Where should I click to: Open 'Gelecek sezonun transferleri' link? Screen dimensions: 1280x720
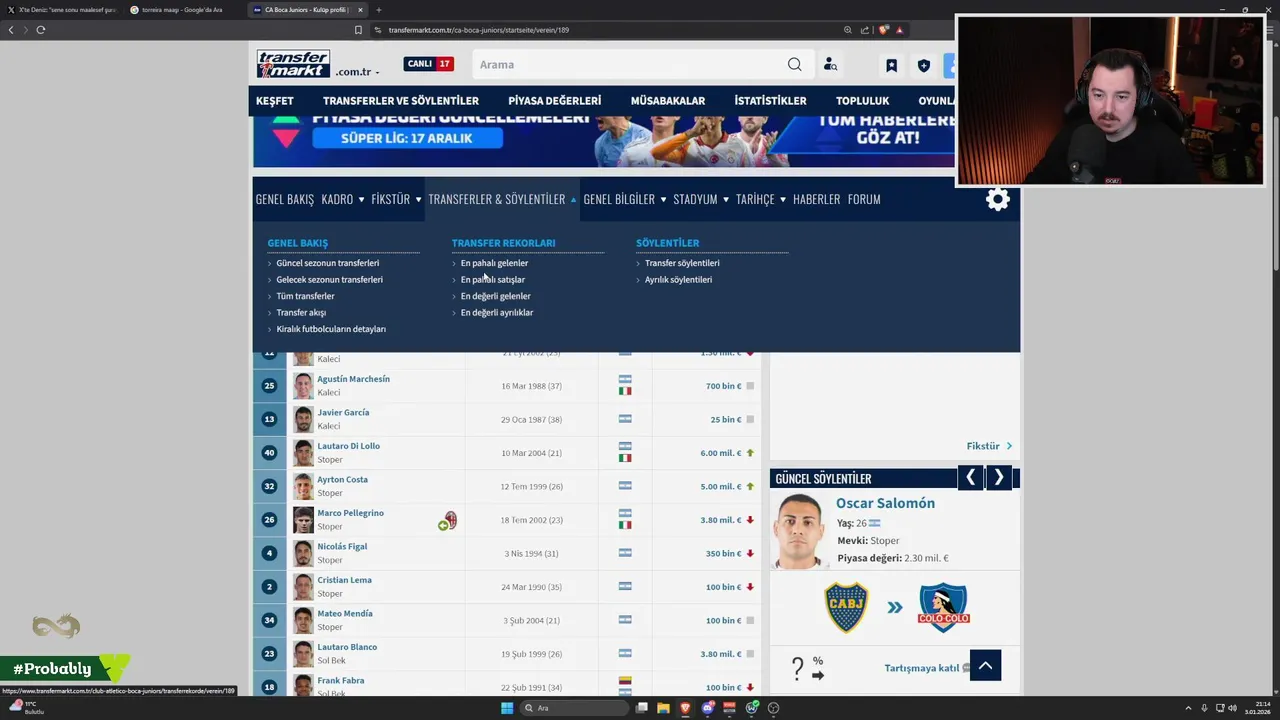click(329, 280)
